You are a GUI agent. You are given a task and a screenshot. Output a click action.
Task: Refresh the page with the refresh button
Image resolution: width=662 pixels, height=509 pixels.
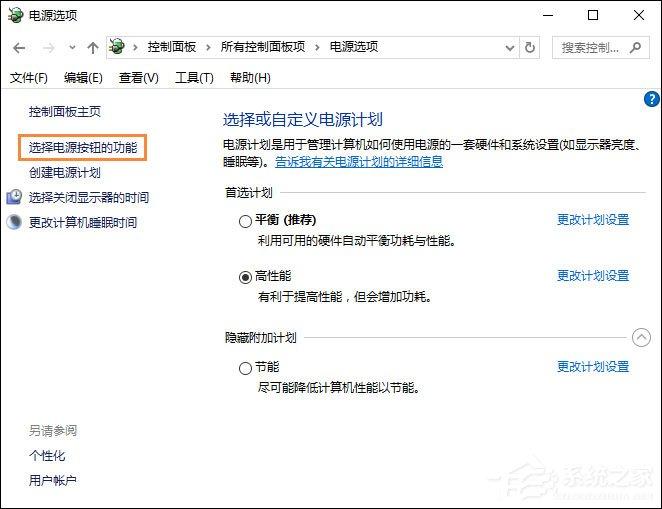point(530,47)
